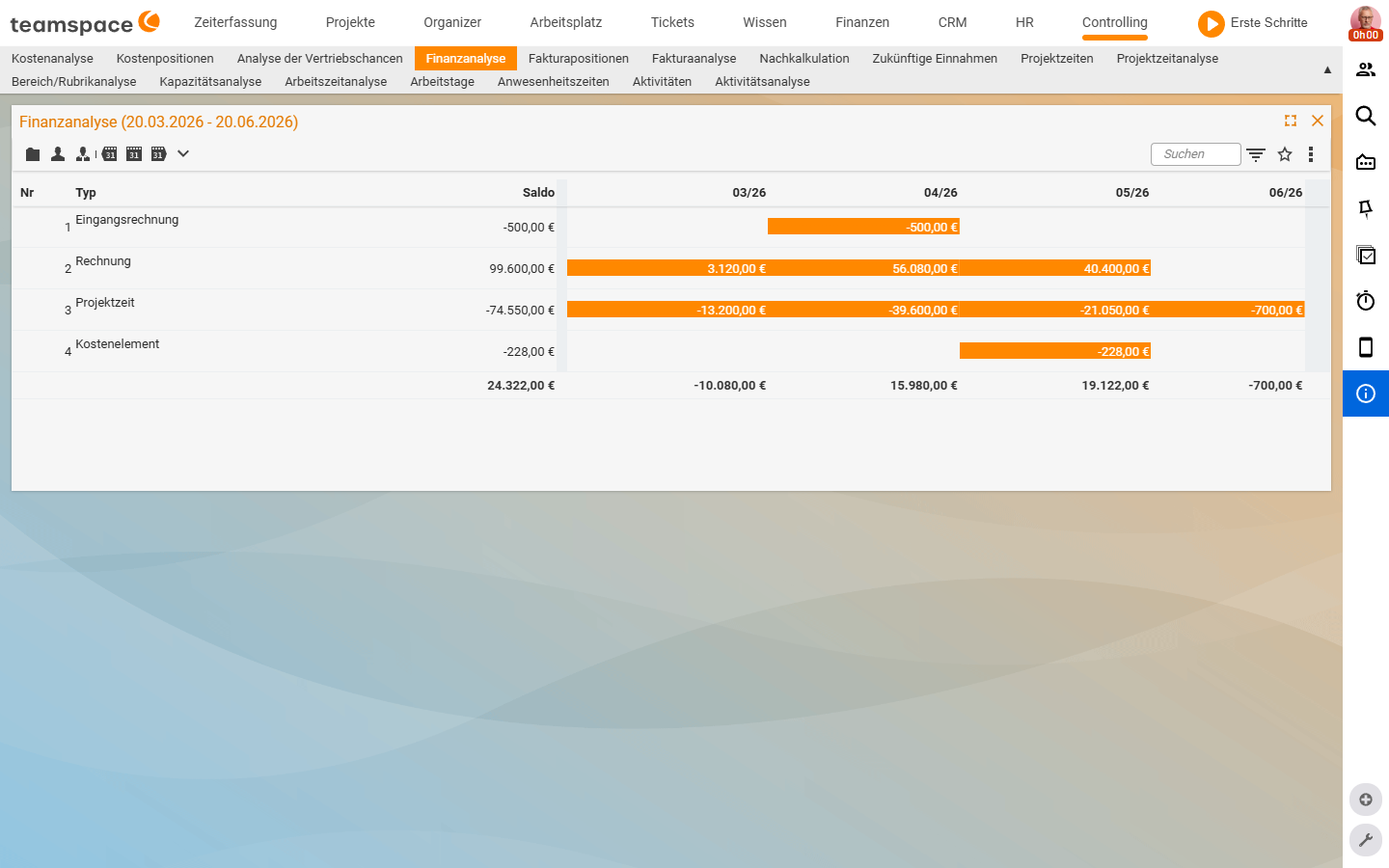Click the search magnifier in right sidebar
Viewport: 1389px width, 868px height.
(1366, 116)
